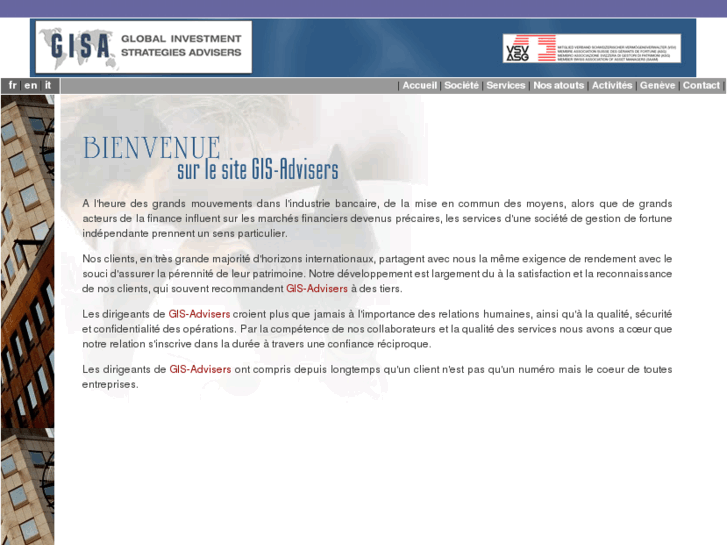Open the Nos atouts page
The width and height of the screenshot is (727, 545).
click(559, 85)
